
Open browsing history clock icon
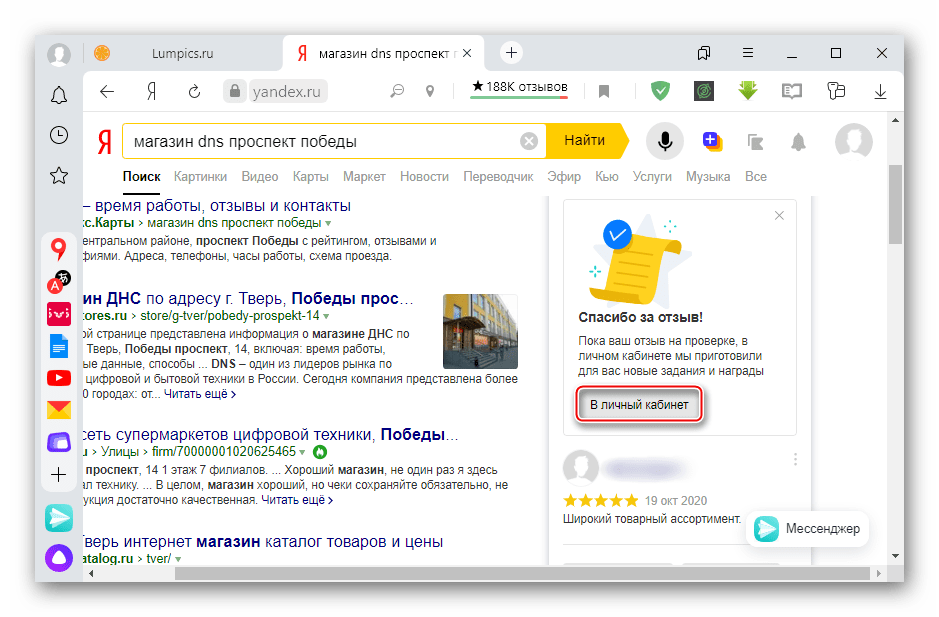pyautogui.click(x=59, y=135)
